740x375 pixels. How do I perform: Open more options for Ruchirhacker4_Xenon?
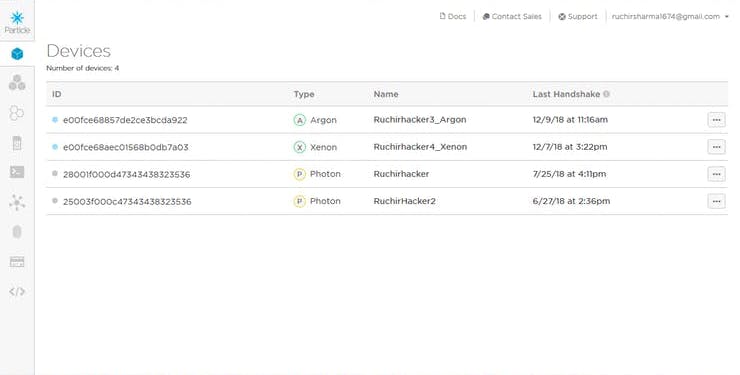(x=716, y=147)
